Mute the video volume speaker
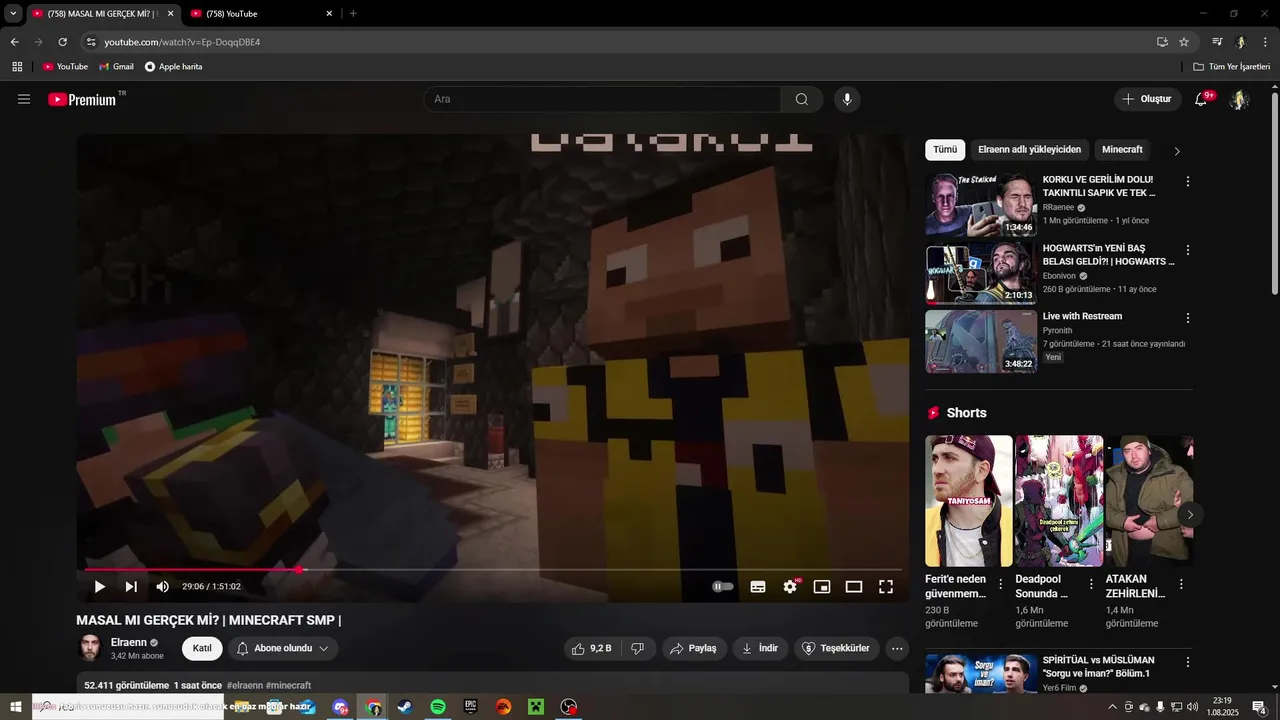Viewport: 1280px width, 720px height. 162,587
